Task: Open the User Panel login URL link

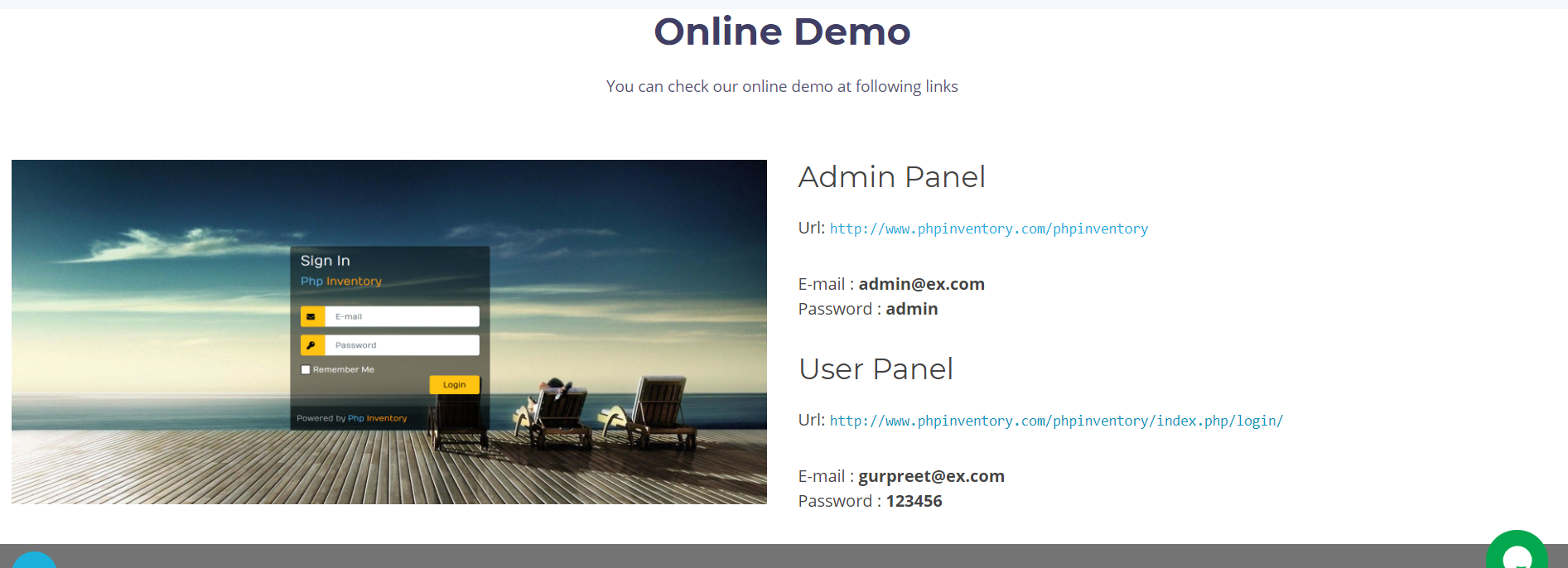Action: click(x=1056, y=421)
